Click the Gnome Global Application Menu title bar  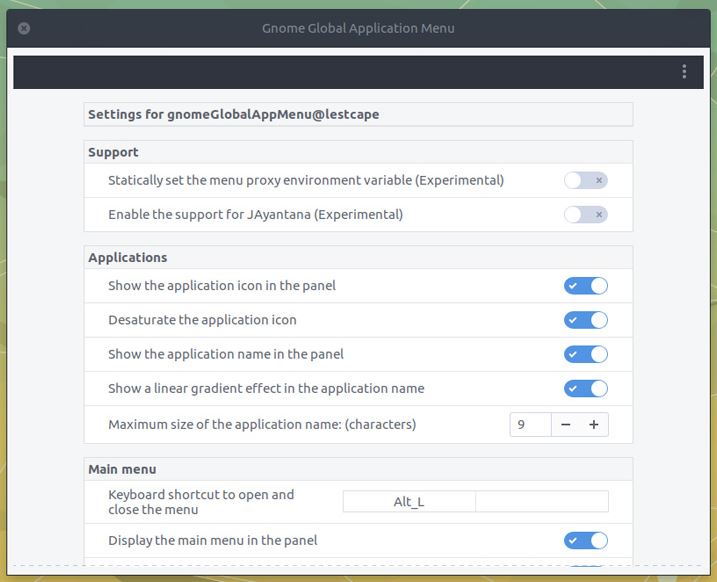click(x=358, y=28)
